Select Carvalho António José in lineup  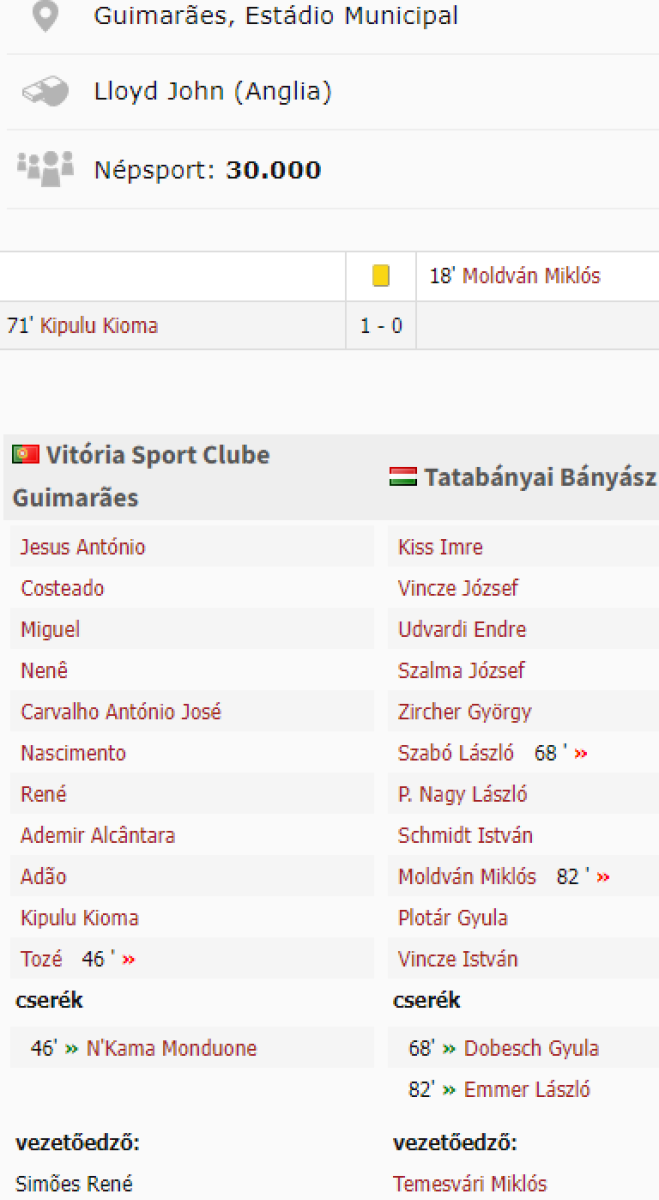click(121, 713)
